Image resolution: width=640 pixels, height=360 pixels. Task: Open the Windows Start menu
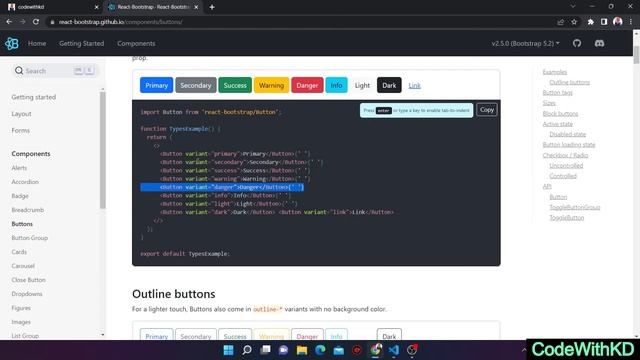coord(229,350)
